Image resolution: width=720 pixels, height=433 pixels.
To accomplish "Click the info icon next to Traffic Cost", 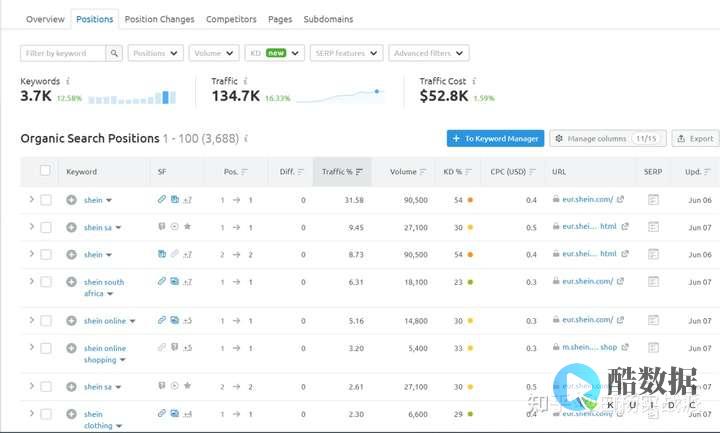I will tap(474, 81).
